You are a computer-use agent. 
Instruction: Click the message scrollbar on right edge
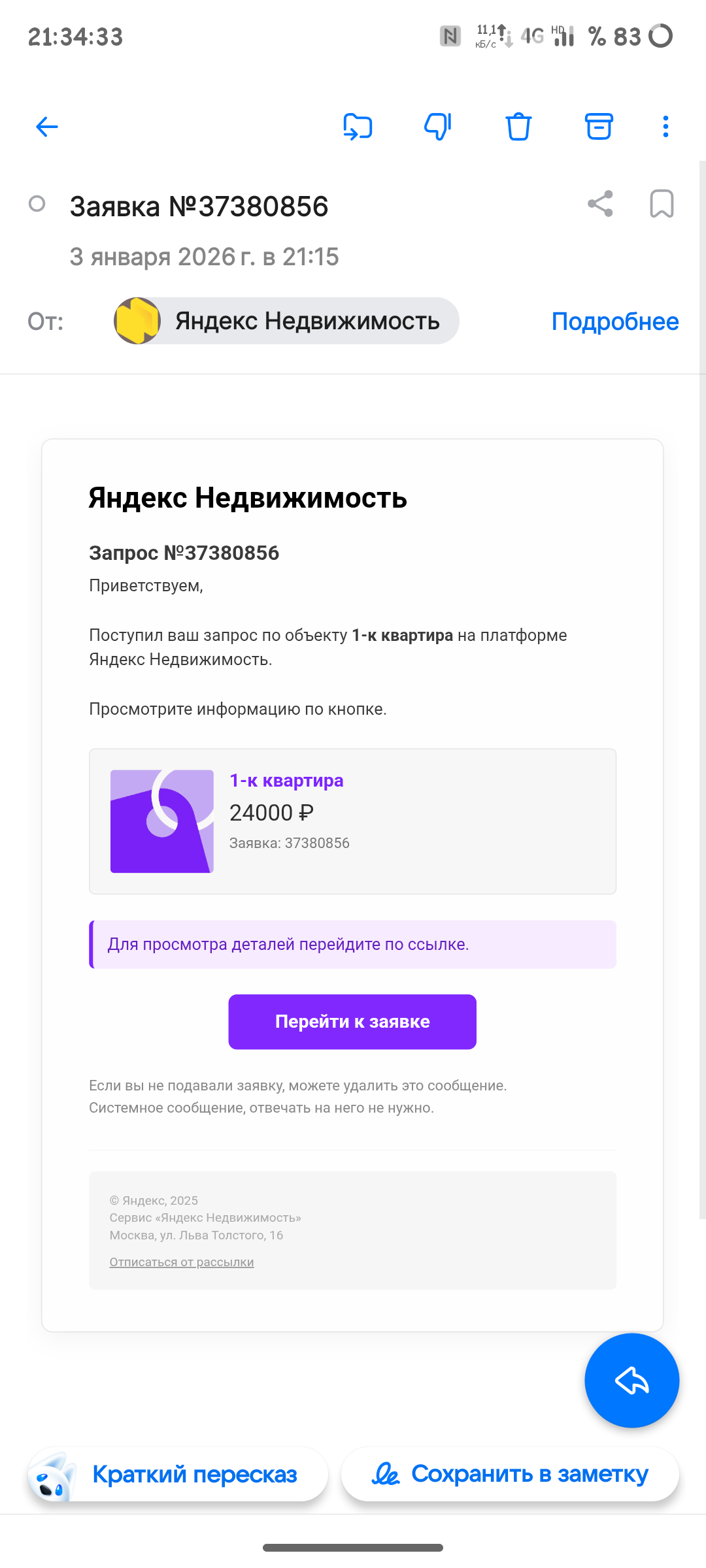[x=702, y=689]
